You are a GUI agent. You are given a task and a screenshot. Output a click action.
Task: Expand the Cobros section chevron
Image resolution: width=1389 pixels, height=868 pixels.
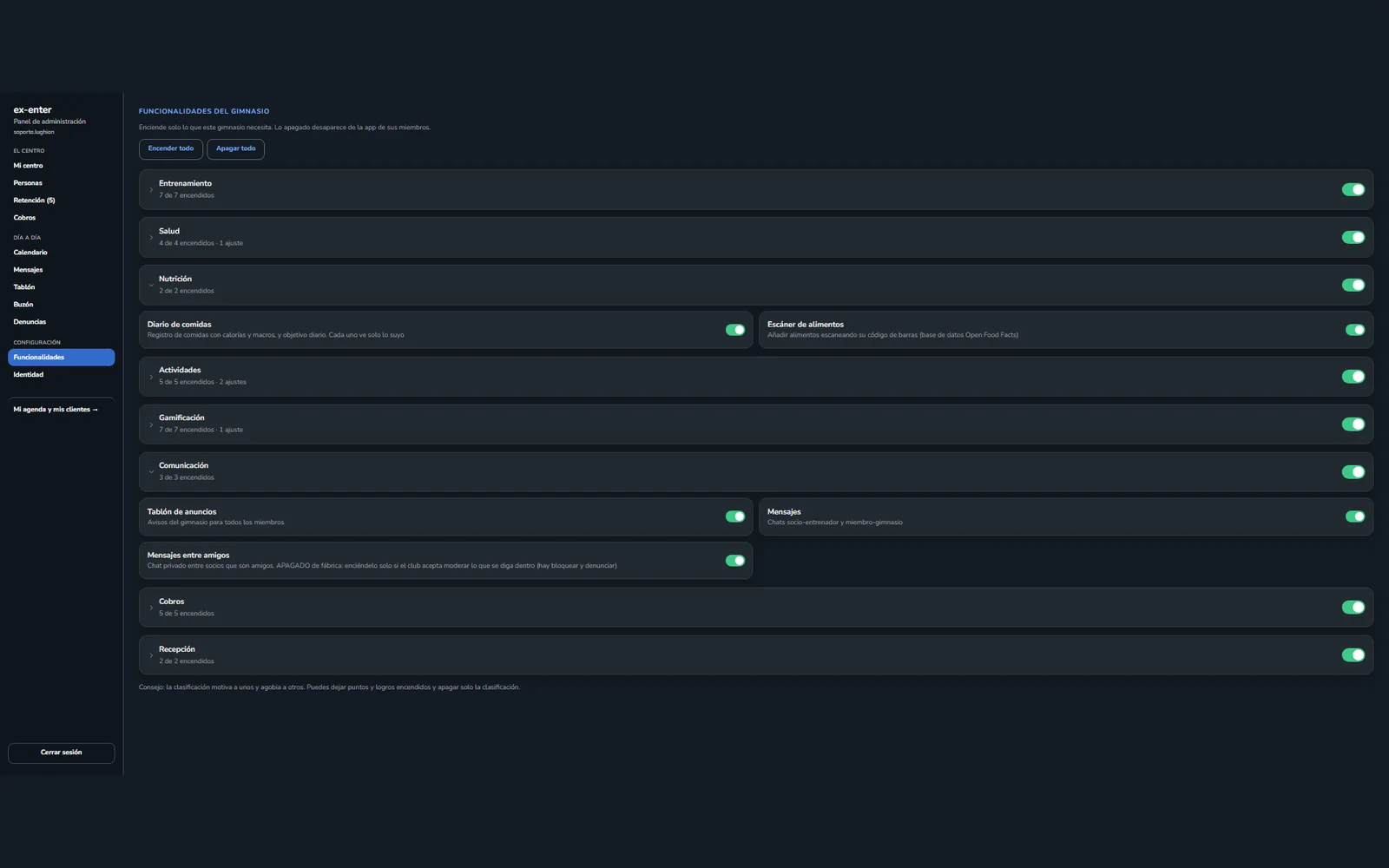[151, 608]
